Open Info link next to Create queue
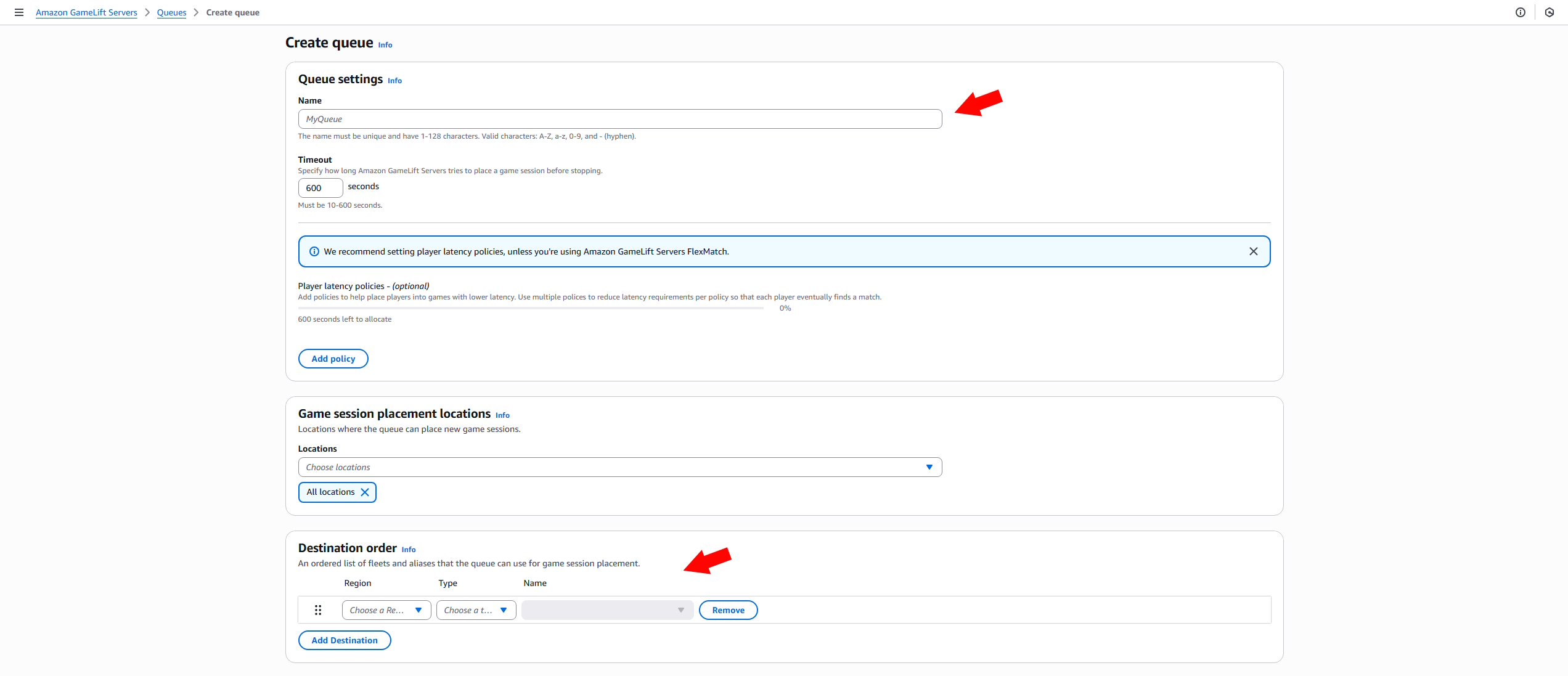1568x676 pixels. (385, 45)
